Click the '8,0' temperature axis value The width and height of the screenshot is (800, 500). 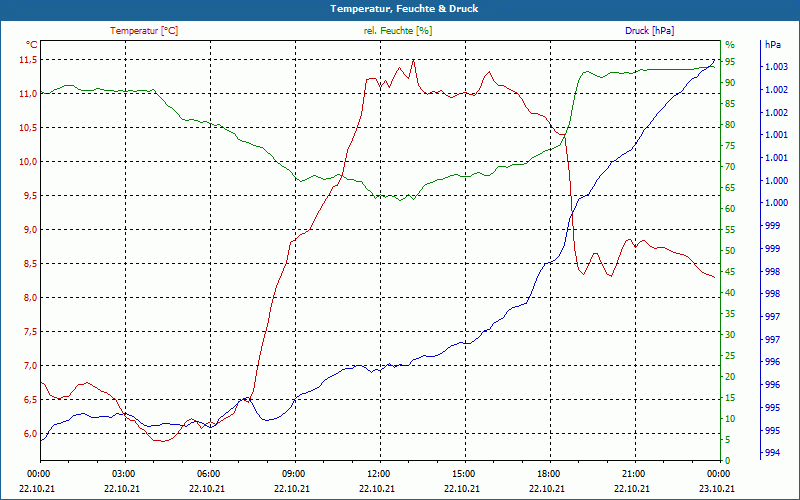coord(30,298)
